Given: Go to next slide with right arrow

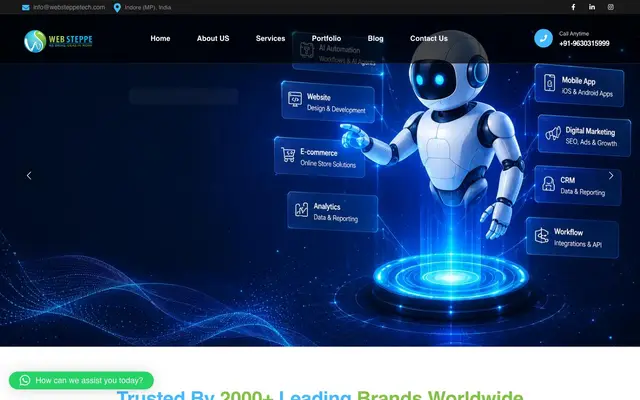Looking at the screenshot, I should click(611, 176).
